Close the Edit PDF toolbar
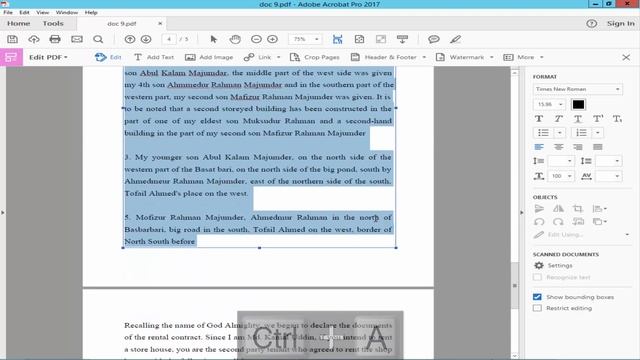The image size is (640, 360). pos(626,58)
